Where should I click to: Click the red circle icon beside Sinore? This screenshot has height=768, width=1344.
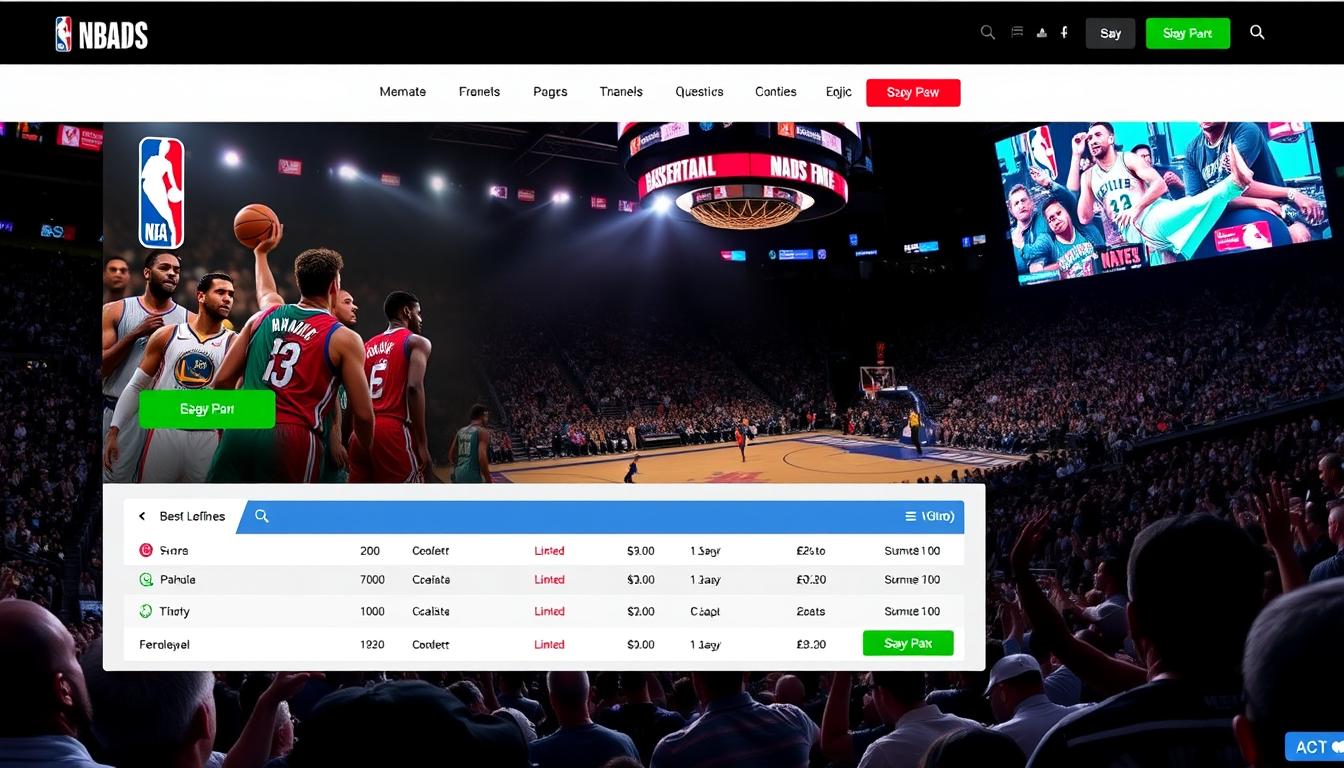tap(146, 550)
